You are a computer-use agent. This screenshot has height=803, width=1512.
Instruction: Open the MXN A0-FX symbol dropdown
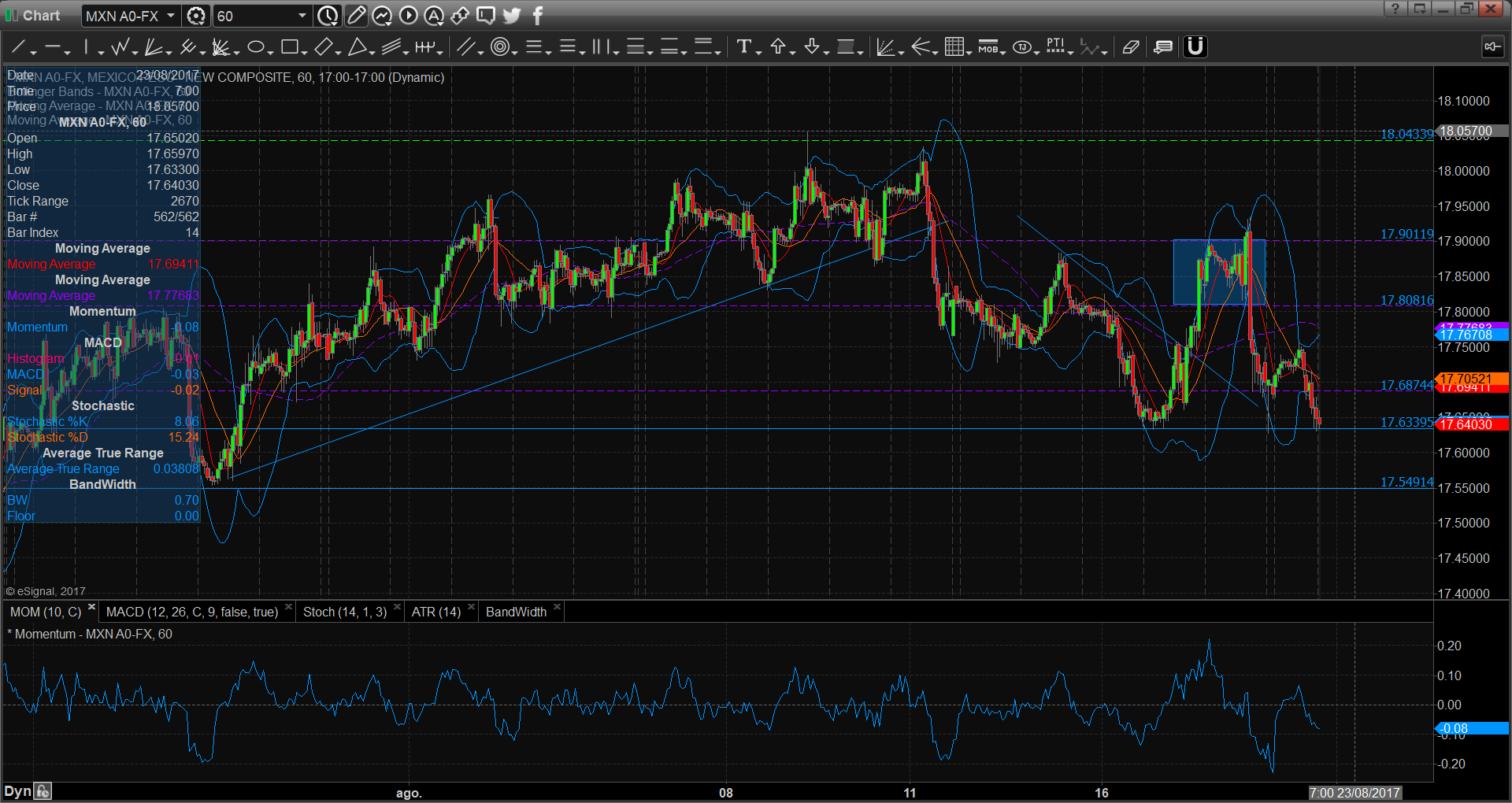(171, 16)
